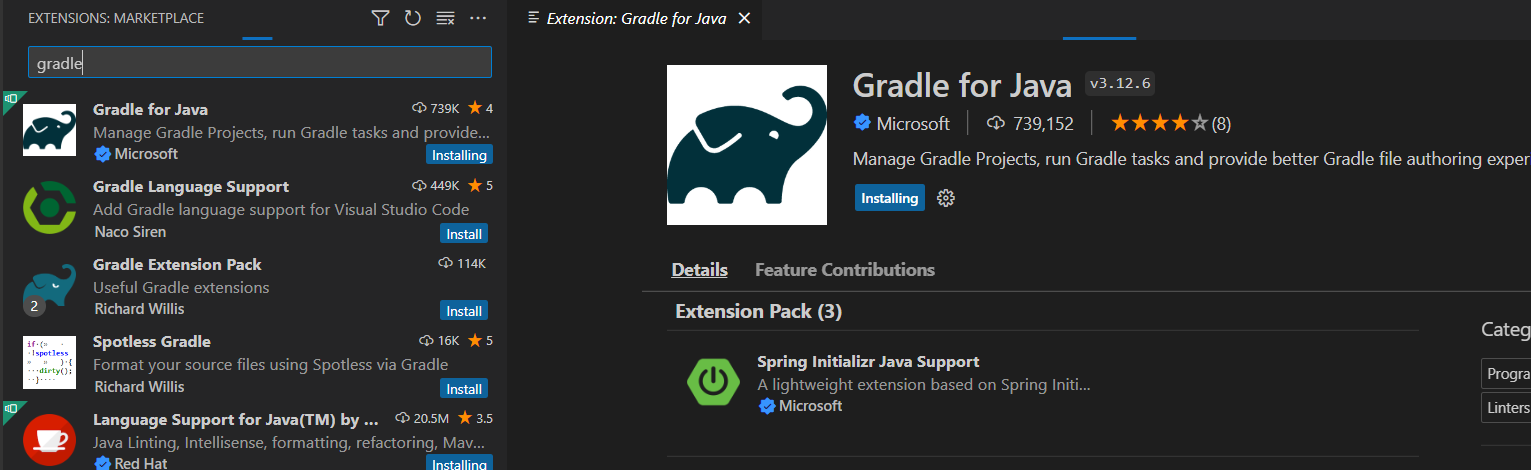
Task: Select the Extension: Gradle for Java editor tab
Action: tap(636, 19)
